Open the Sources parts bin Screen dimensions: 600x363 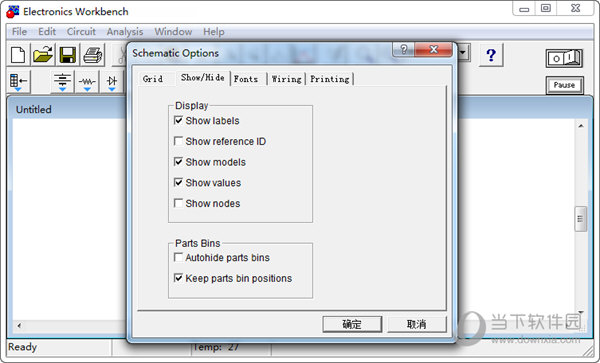62,81
